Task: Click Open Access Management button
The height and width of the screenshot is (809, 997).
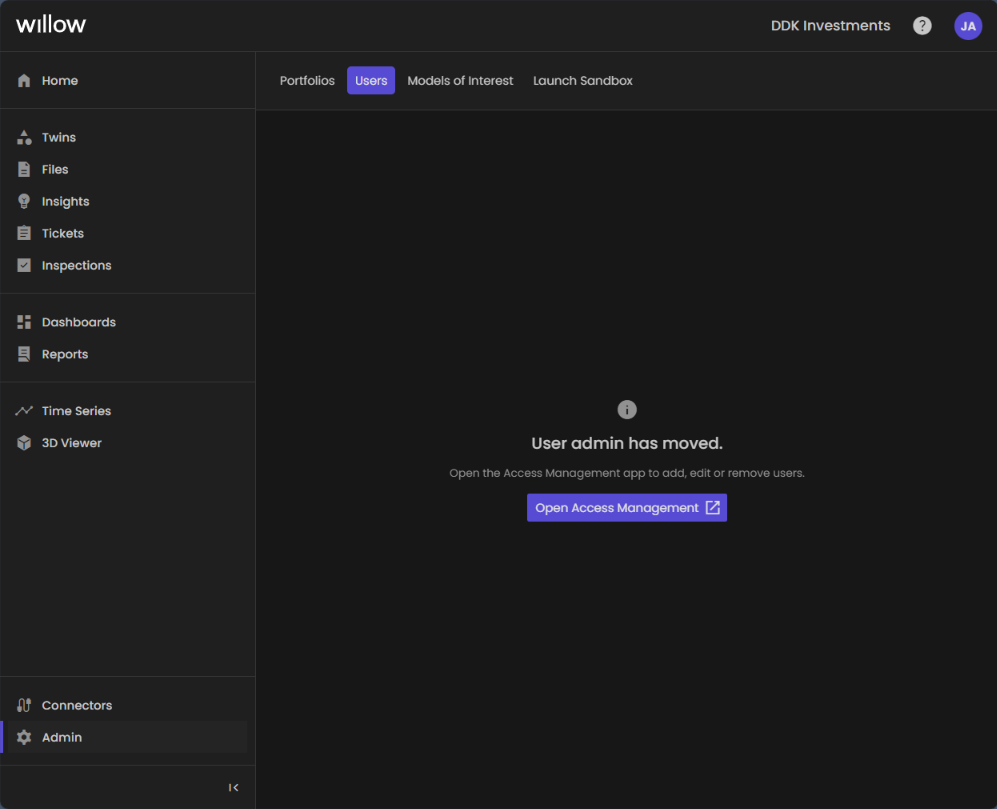Action: 627,508
